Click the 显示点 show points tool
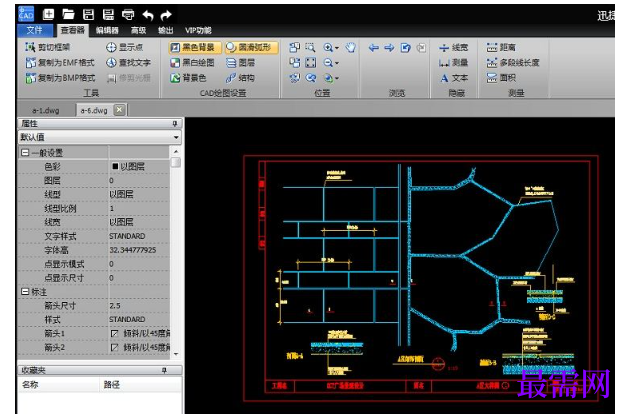Screen dimensions: 629x415 coord(124,47)
